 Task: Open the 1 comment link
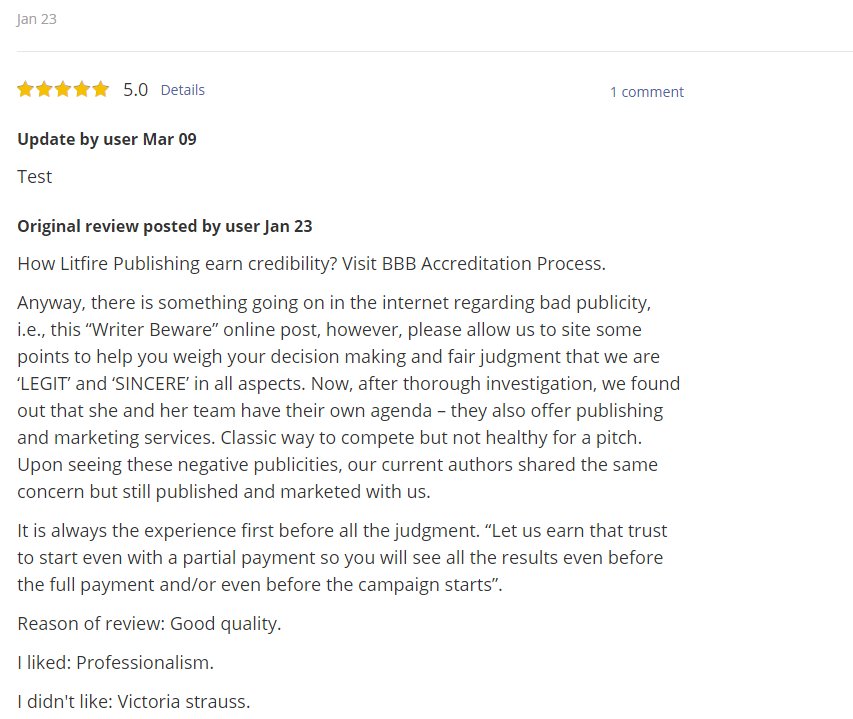tap(647, 92)
